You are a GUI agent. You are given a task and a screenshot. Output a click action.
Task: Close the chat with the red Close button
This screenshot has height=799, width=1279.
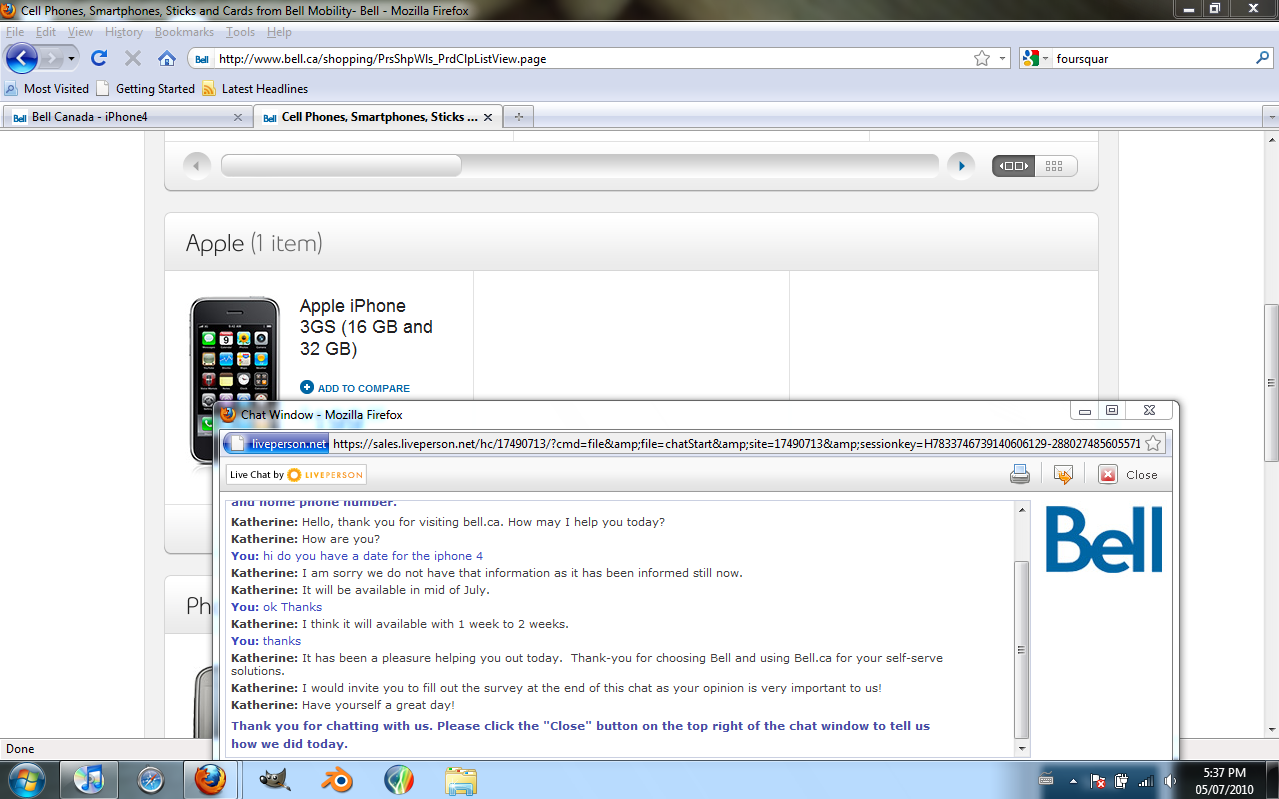tap(1129, 475)
